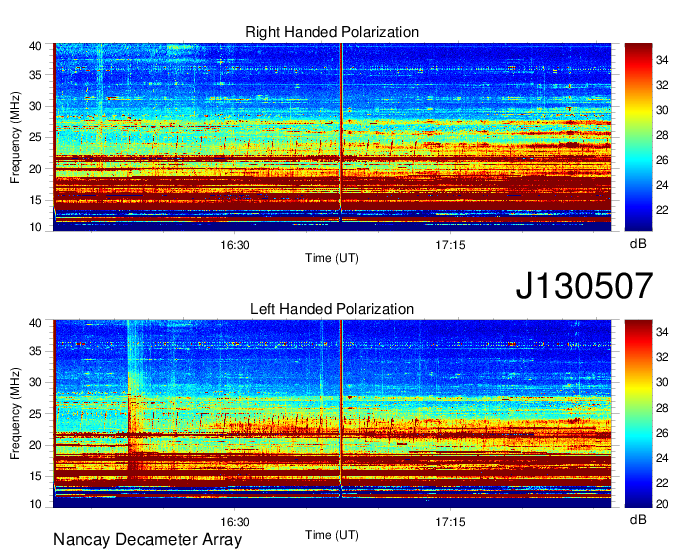
Task: Click the bottom plot's Frequency (MHz) axis label
Action: tap(15, 414)
